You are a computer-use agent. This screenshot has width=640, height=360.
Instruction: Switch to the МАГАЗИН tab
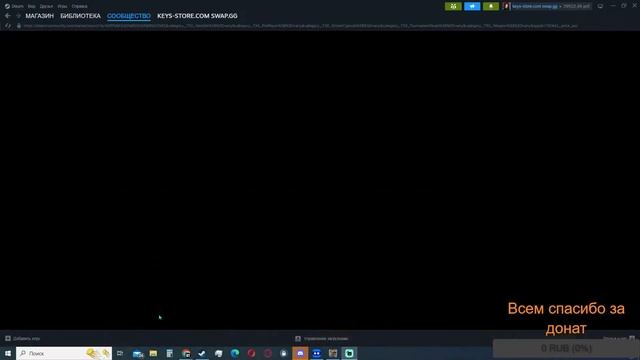40,16
